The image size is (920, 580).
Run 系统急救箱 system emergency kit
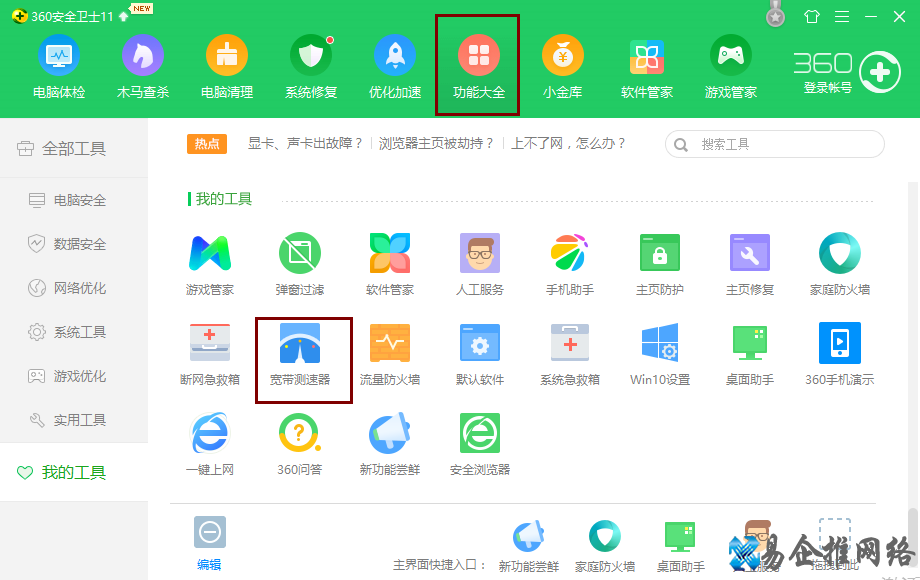coord(570,355)
